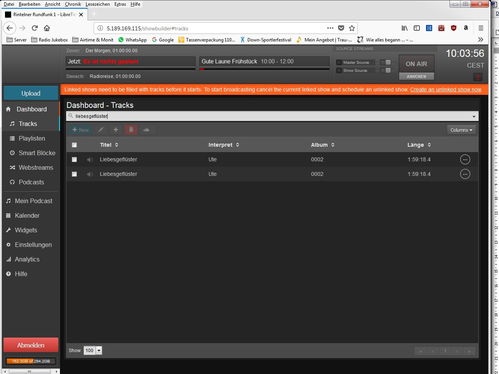This screenshot has height=374, width=499.
Task: Open the Radio Jukebox bookmark folder
Action: coord(49,40)
